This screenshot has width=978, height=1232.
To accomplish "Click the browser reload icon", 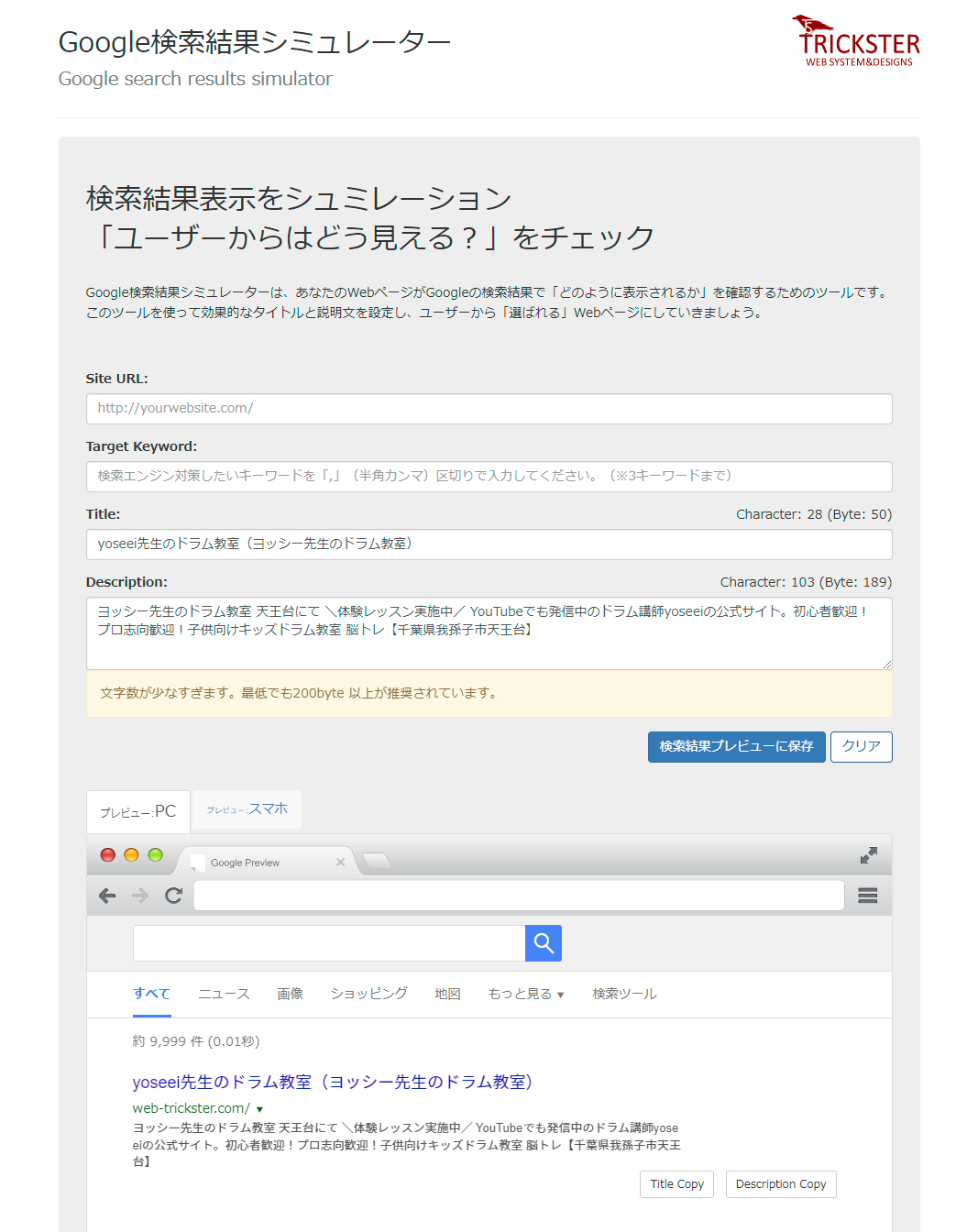I will click(x=173, y=896).
